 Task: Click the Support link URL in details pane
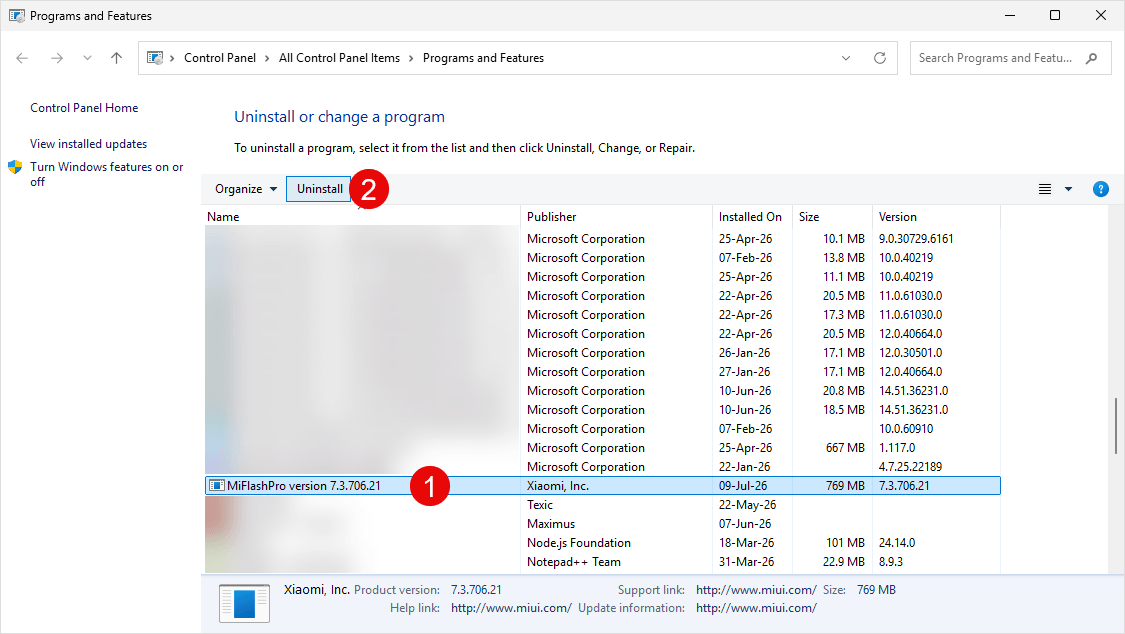point(756,590)
